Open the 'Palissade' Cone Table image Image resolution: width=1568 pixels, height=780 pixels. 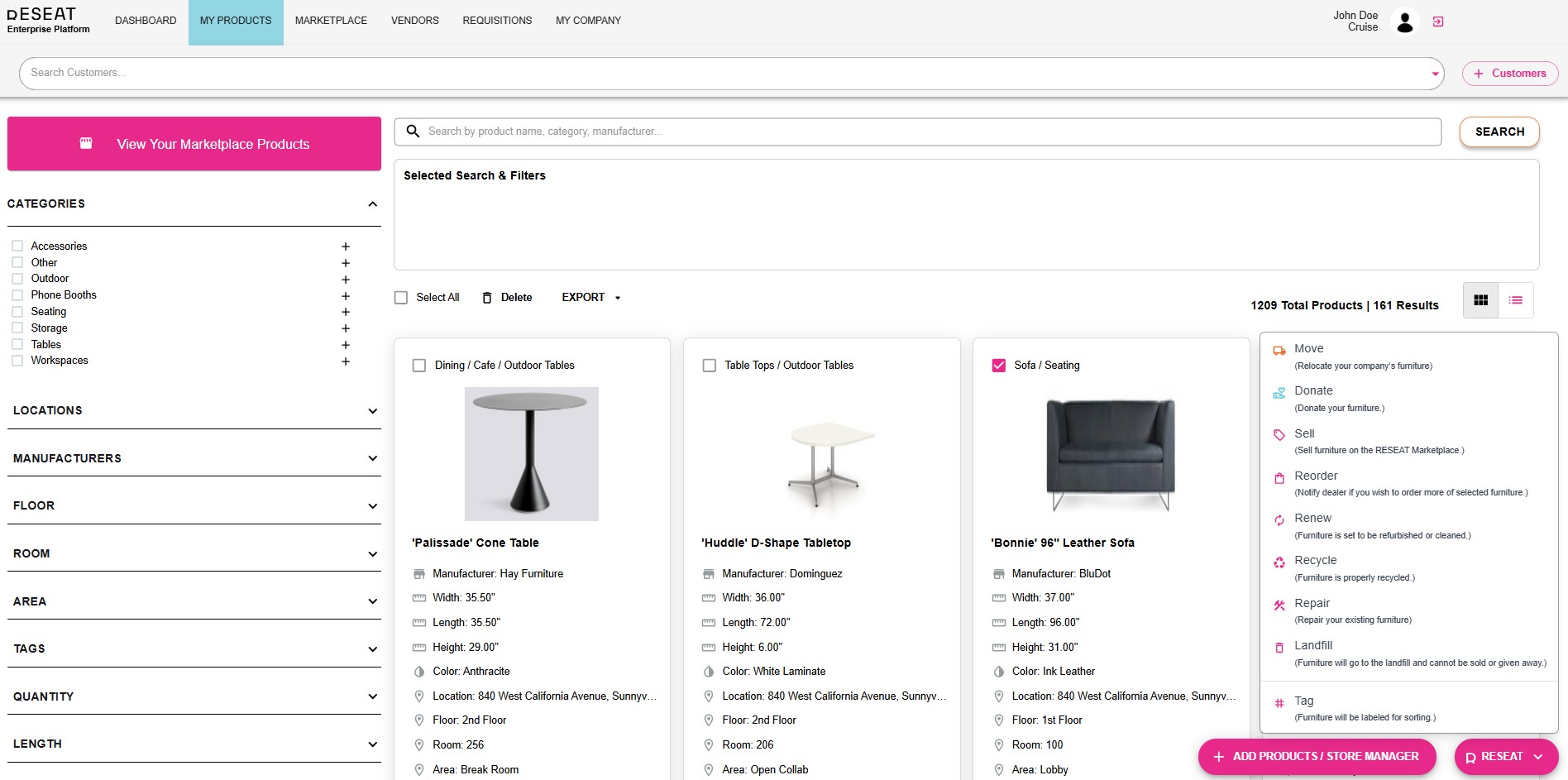click(x=531, y=454)
